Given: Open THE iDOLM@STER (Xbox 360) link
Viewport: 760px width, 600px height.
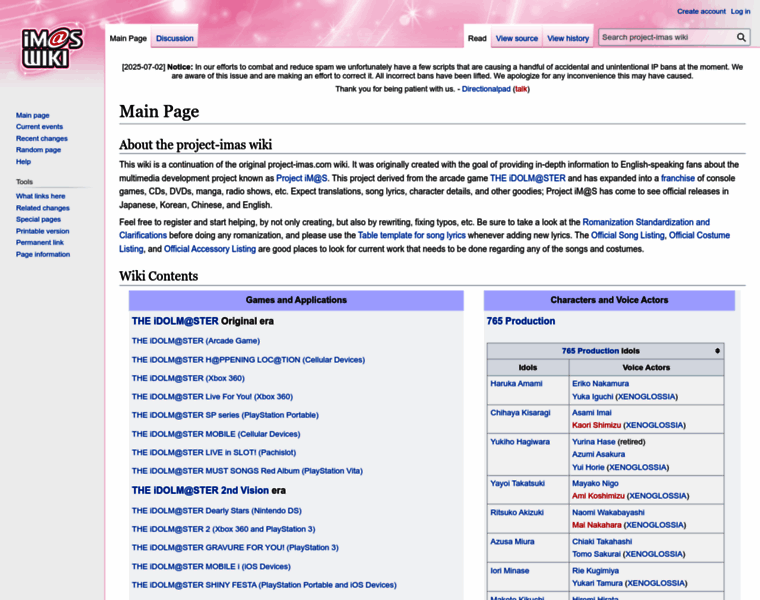Looking at the screenshot, I should (188, 379).
